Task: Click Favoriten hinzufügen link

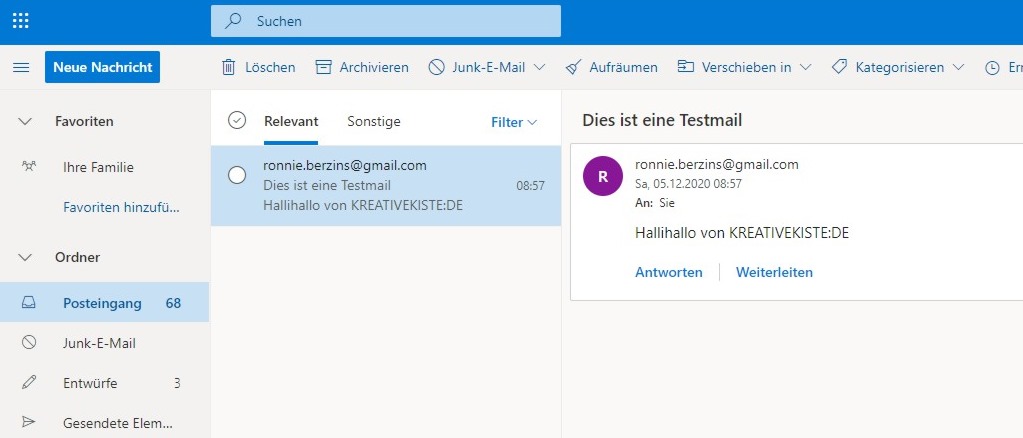Action: (x=121, y=208)
